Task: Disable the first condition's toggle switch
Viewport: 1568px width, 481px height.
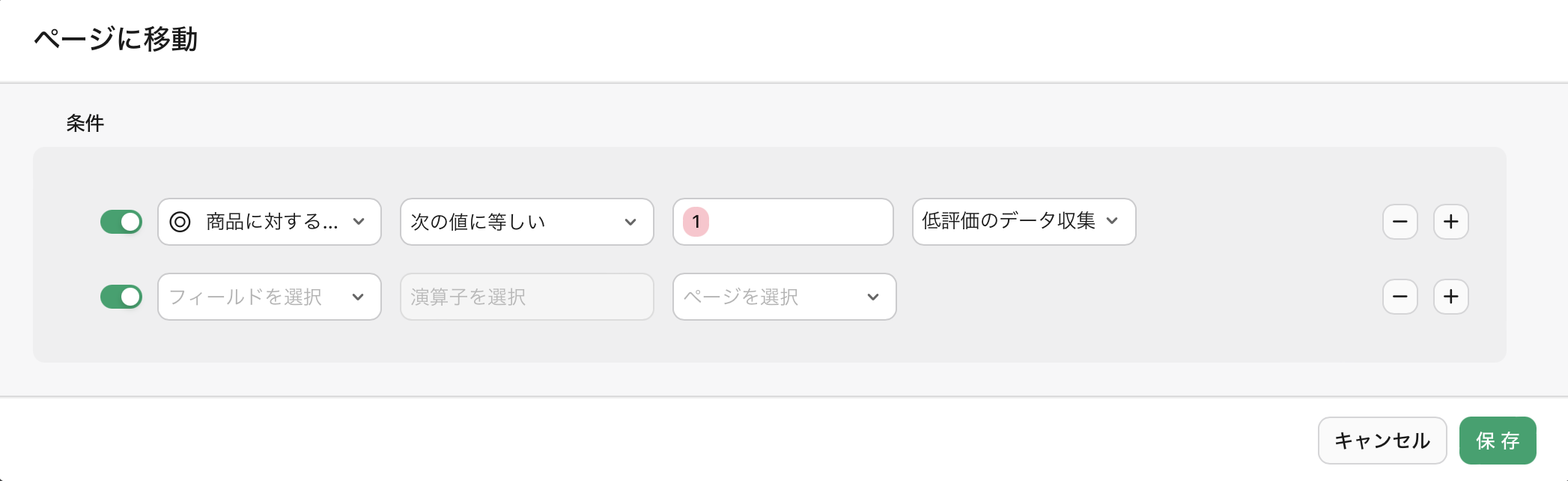Action: coord(121,222)
